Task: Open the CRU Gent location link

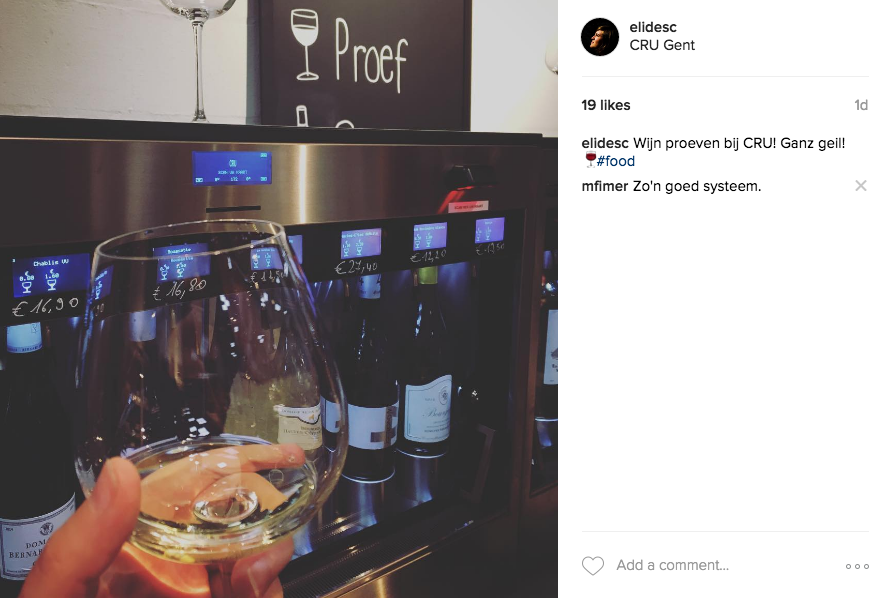Action: tap(662, 45)
